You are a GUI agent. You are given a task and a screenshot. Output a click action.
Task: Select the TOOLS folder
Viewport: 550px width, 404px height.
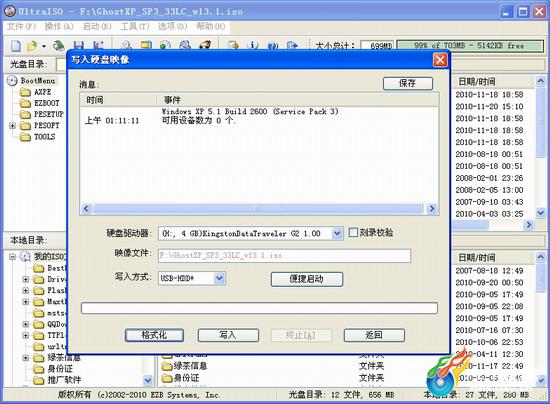point(45,137)
